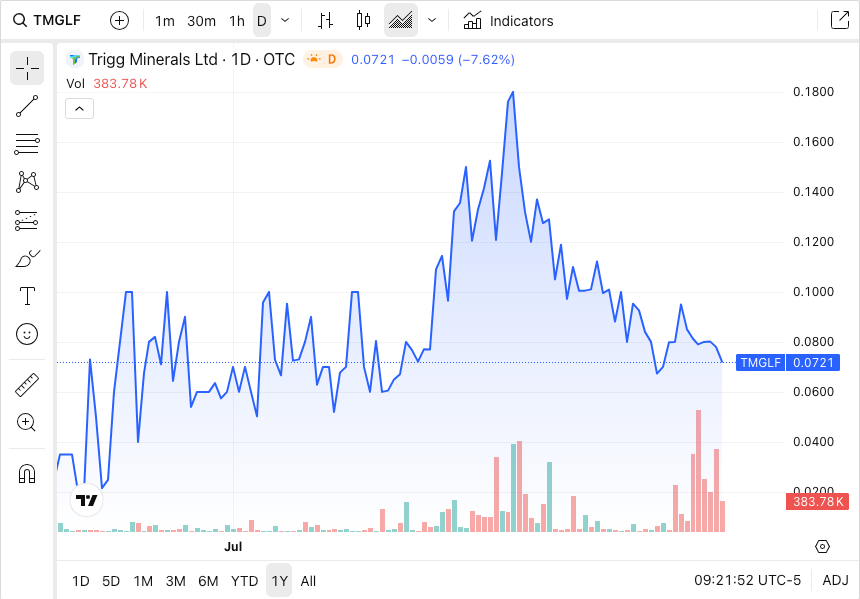Select the All time range
The image size is (860, 599).
(x=308, y=581)
